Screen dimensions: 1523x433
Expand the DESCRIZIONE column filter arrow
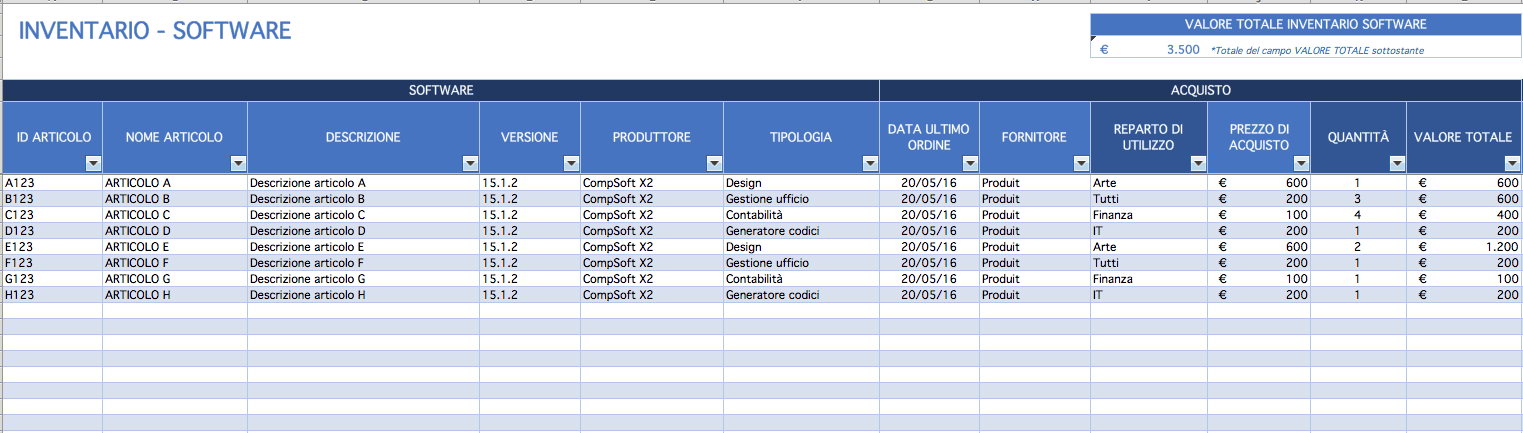tap(470, 163)
